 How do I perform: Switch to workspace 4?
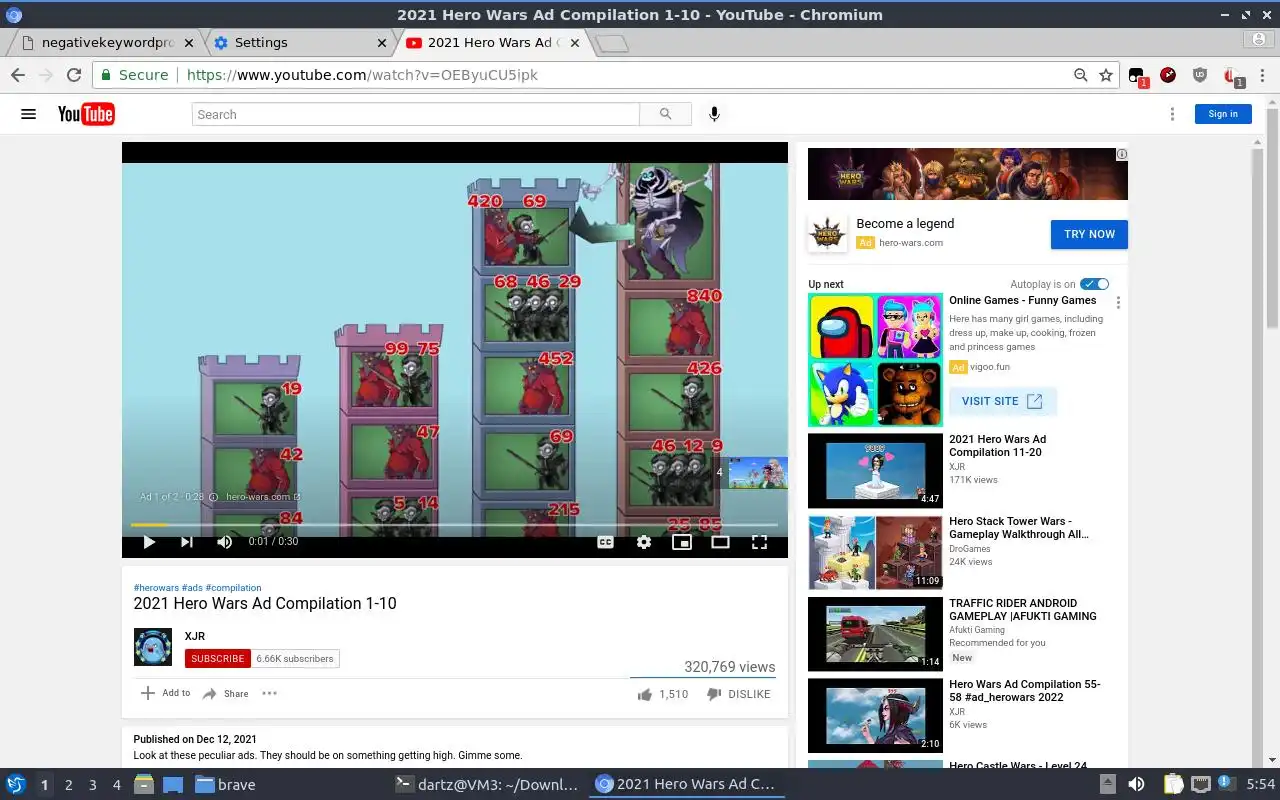[117, 785]
